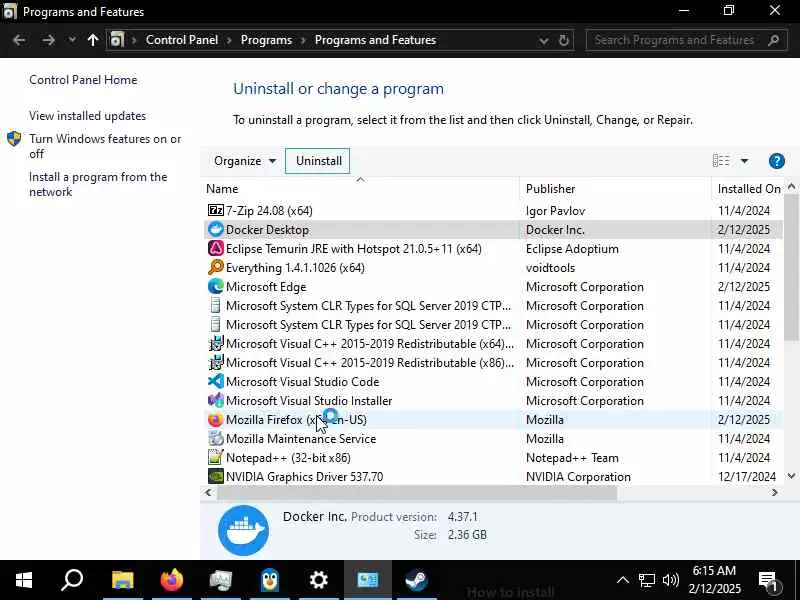This screenshot has height=600, width=800.
Task: Click the network tray icon
Action: pyautogui.click(x=646, y=580)
